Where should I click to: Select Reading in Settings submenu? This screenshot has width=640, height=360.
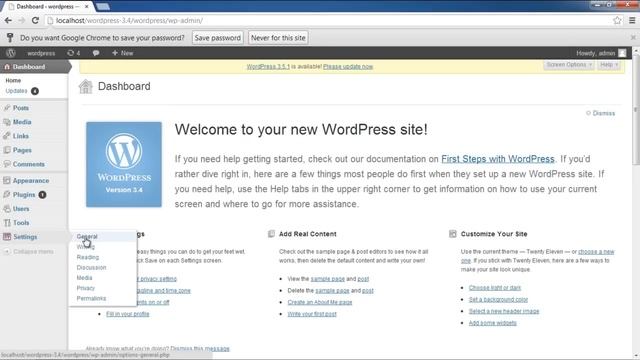tap(88, 257)
